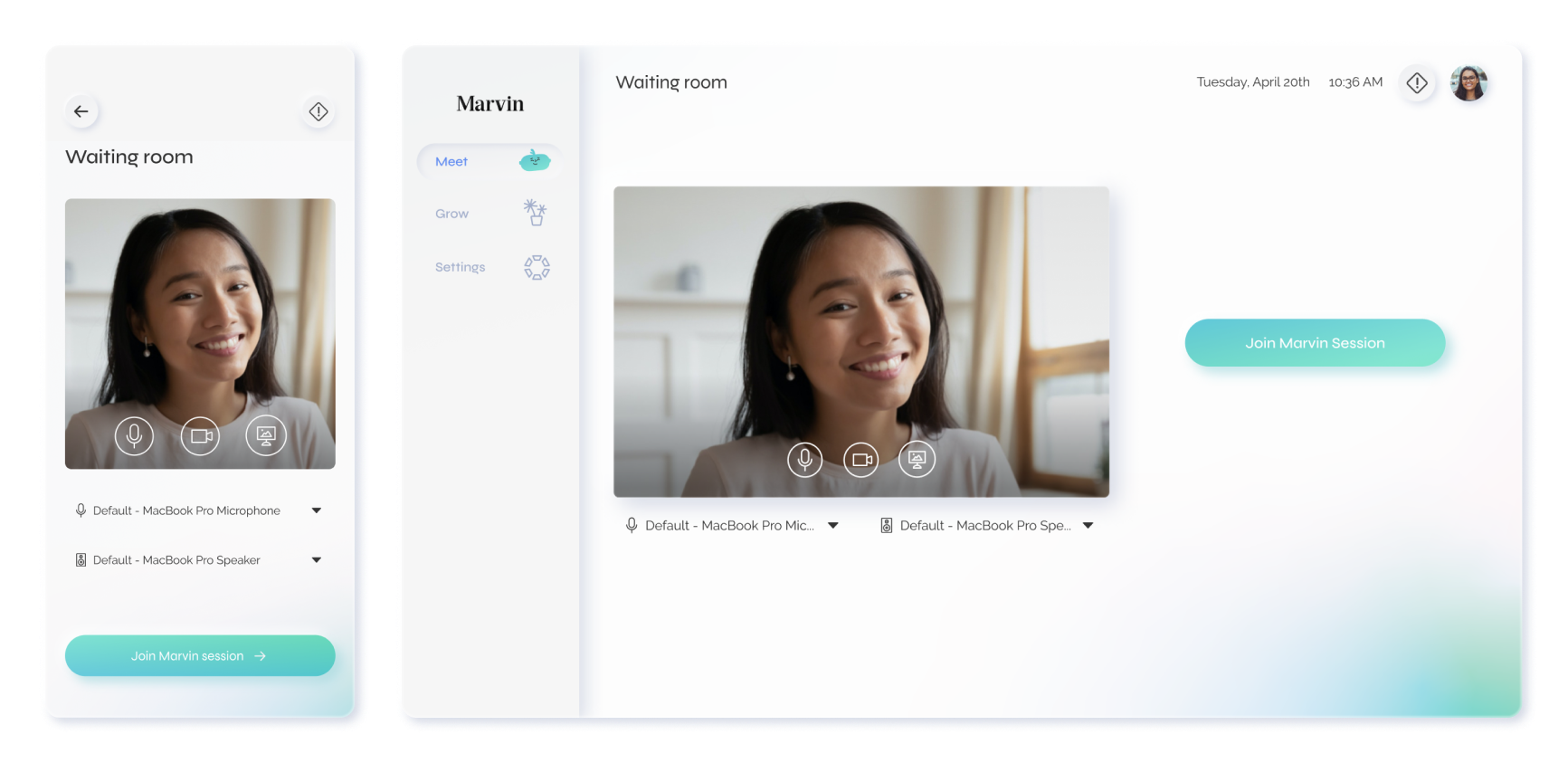Click the Tuesday, April 20th date text
Viewport: 1568px width, 763px height.
pyautogui.click(x=1253, y=82)
